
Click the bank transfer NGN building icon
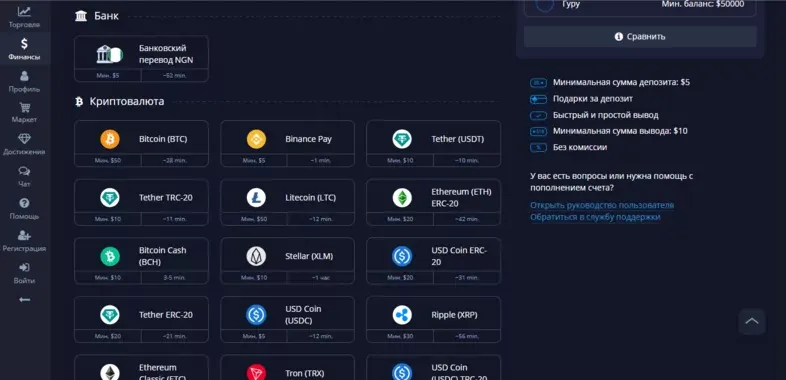109,54
